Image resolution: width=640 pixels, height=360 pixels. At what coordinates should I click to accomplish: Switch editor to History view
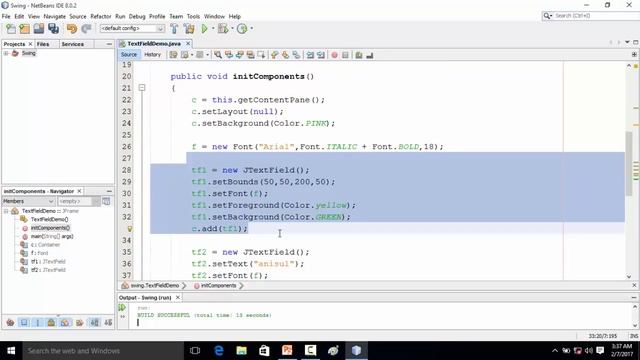tap(153, 55)
